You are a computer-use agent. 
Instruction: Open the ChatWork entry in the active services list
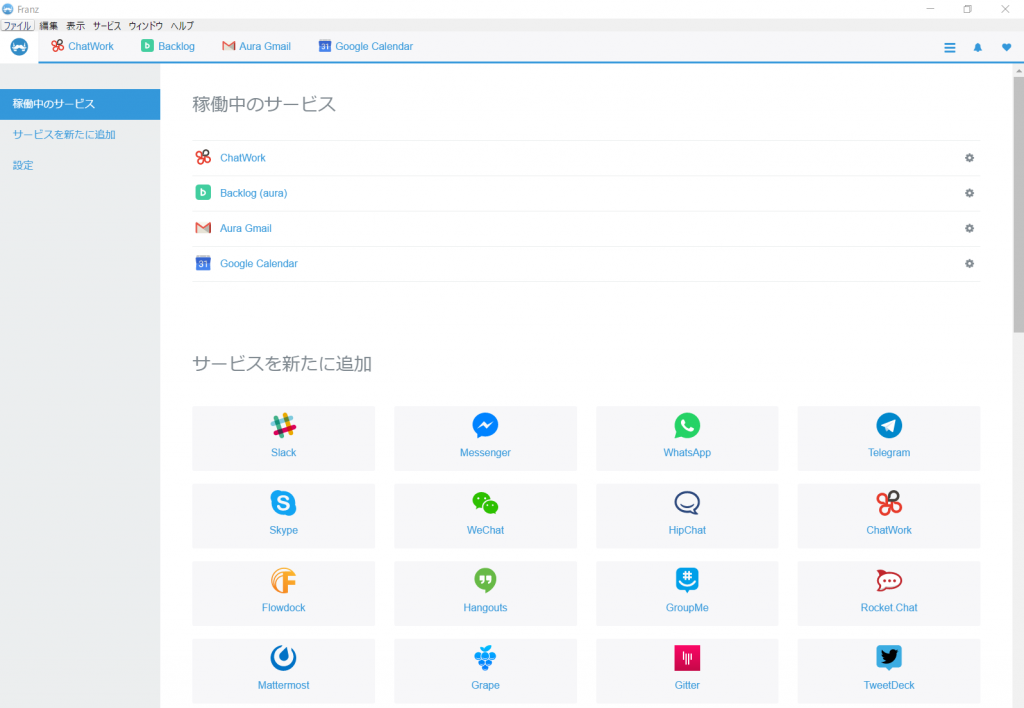[x=243, y=158]
